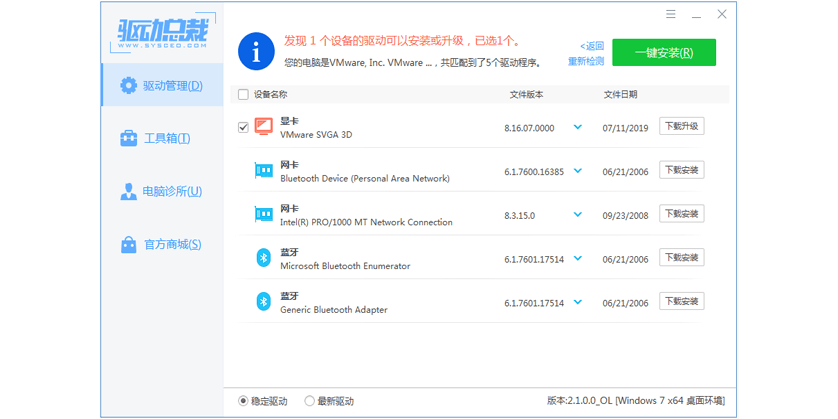Click the VMware SVGA 3D display card icon
This screenshot has height=419, width=838.
coord(263,127)
